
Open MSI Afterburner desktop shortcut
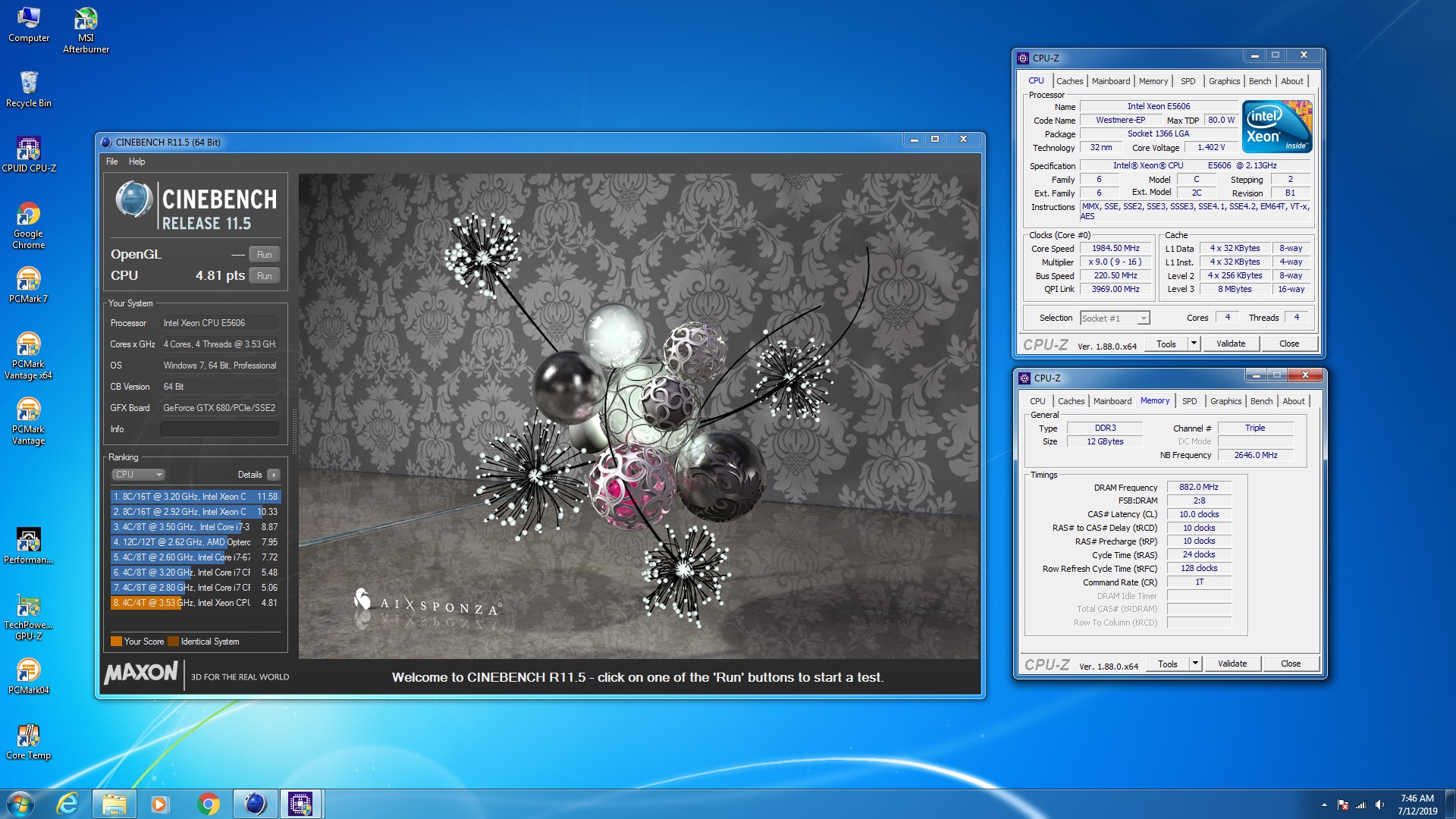[86, 30]
